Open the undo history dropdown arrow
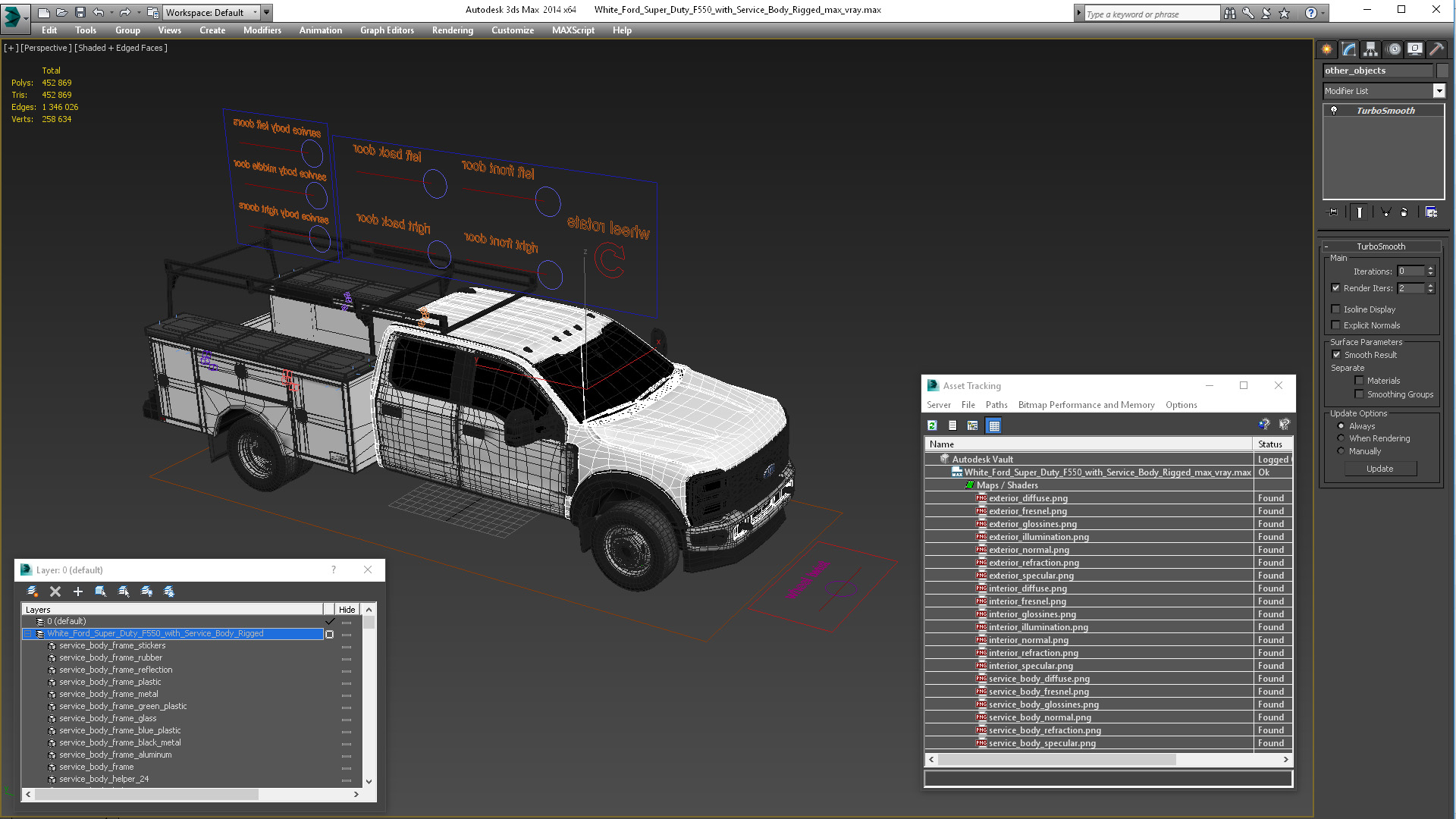The height and width of the screenshot is (819, 1456). click(111, 12)
